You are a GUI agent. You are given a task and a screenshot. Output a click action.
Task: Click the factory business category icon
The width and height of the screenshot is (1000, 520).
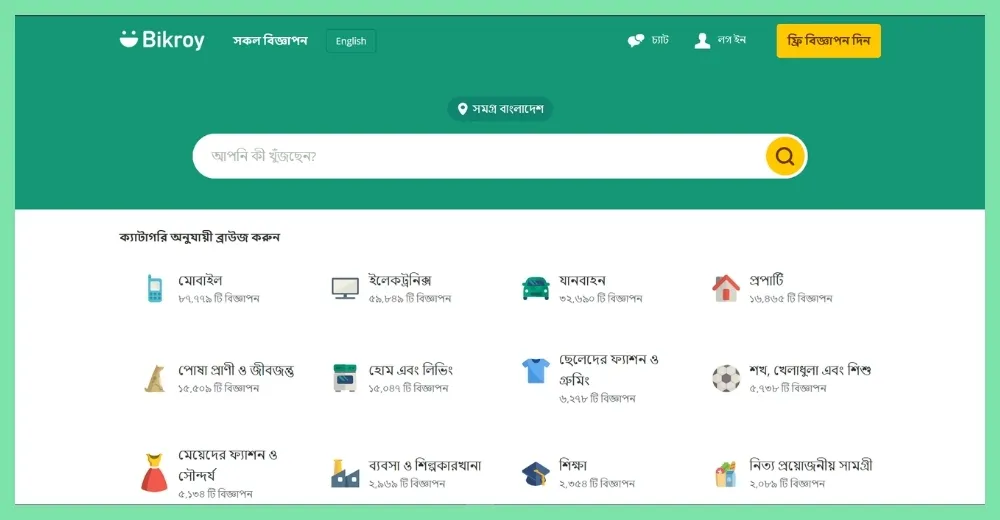345,473
